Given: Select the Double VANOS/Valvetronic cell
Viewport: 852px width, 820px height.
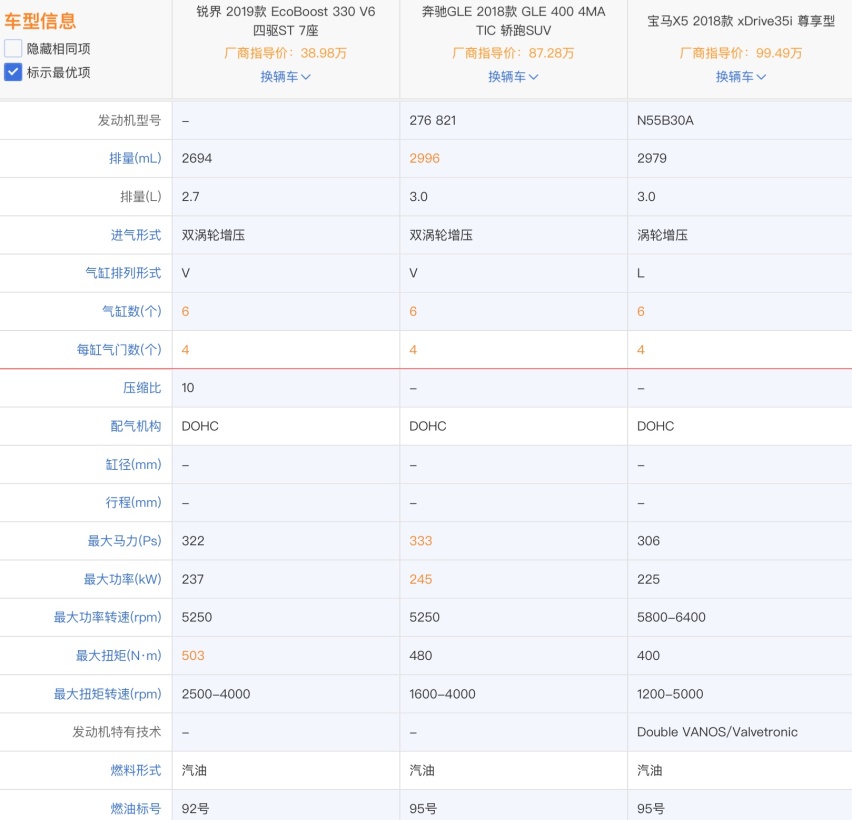Looking at the screenshot, I should (717, 731).
